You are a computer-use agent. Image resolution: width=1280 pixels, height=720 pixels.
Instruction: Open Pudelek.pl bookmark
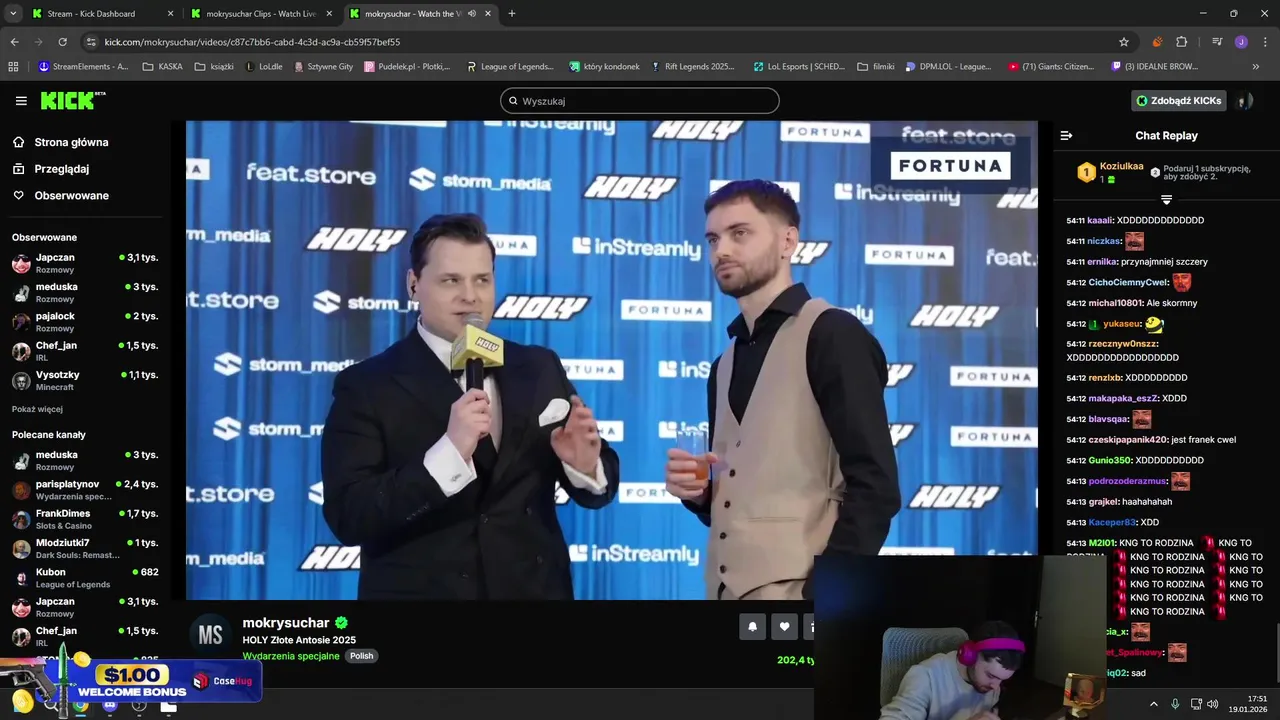(x=408, y=67)
